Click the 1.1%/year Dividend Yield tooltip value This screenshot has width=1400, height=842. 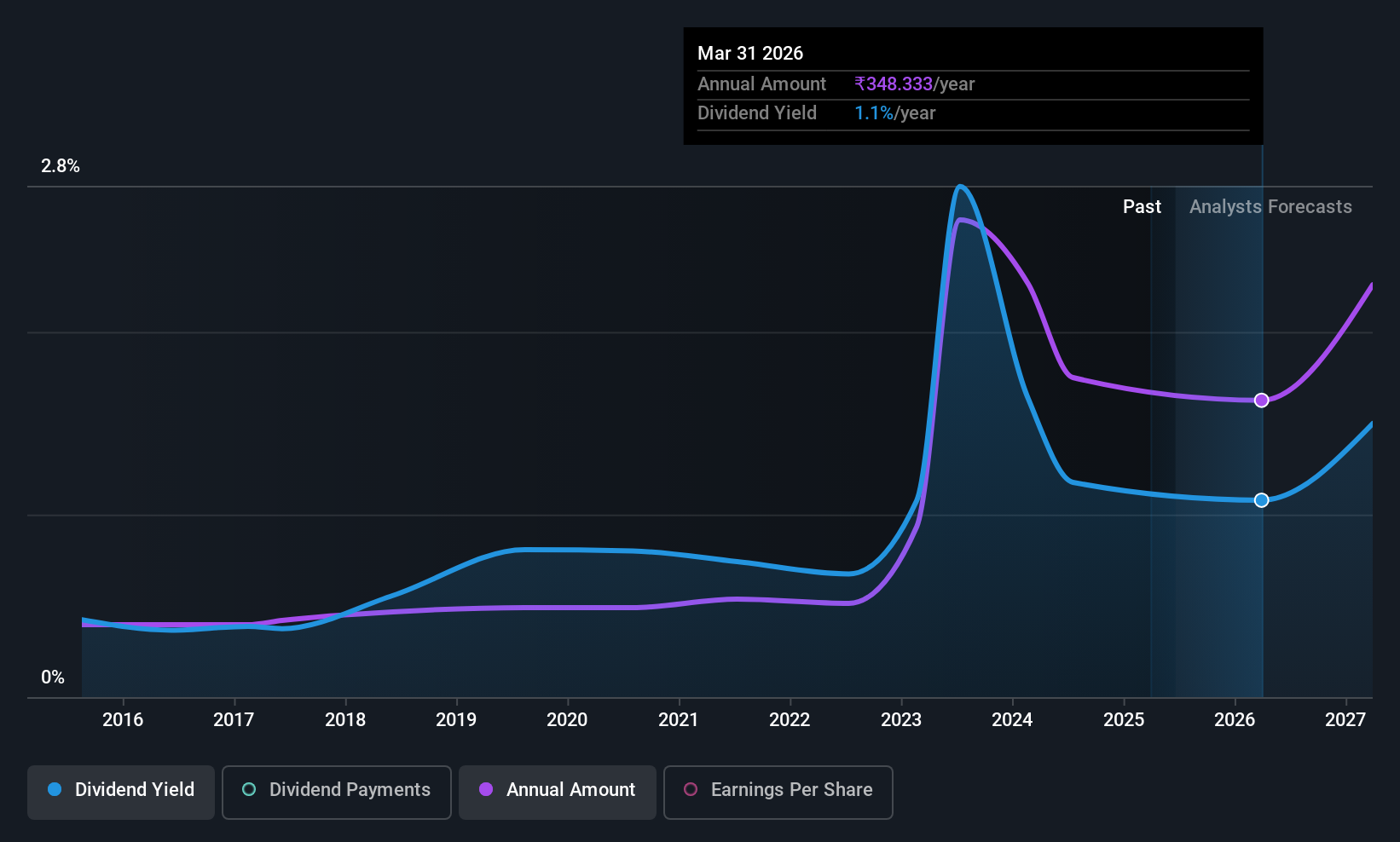[895, 113]
